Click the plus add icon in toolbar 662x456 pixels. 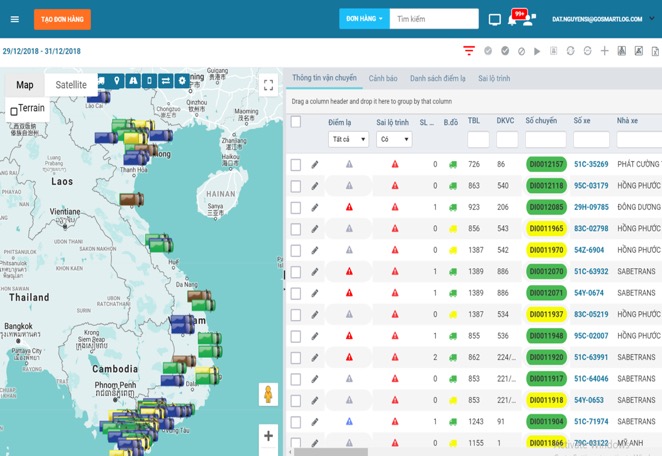[604, 51]
